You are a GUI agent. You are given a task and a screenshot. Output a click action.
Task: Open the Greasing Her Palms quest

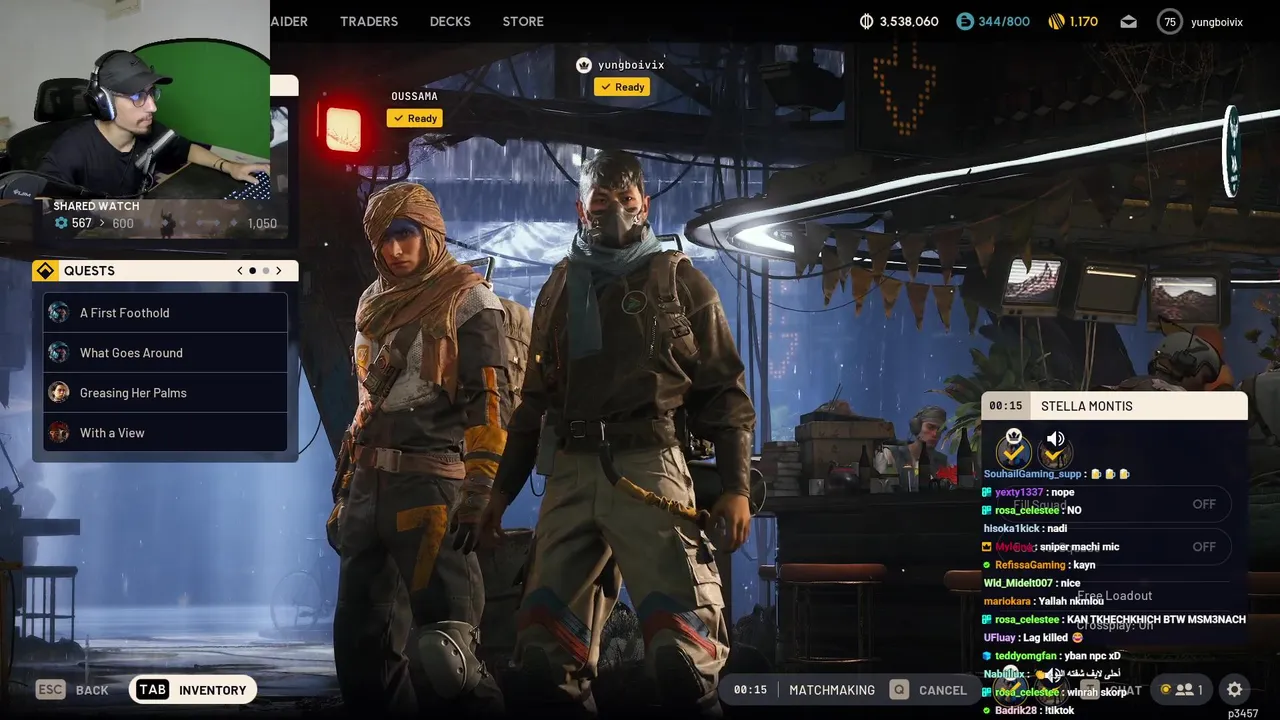165,393
